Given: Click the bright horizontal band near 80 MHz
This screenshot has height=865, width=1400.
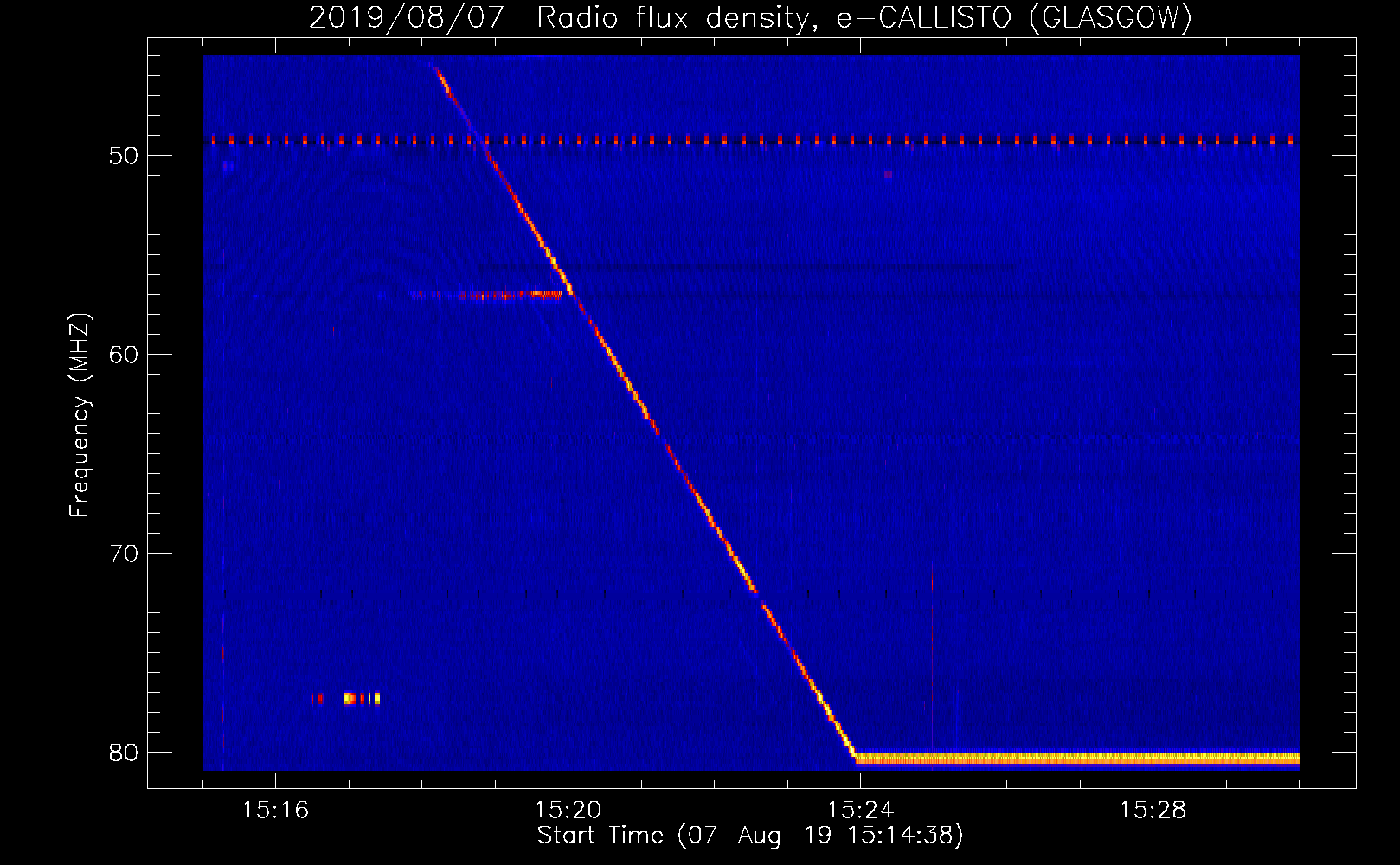Looking at the screenshot, I should (1076, 759).
